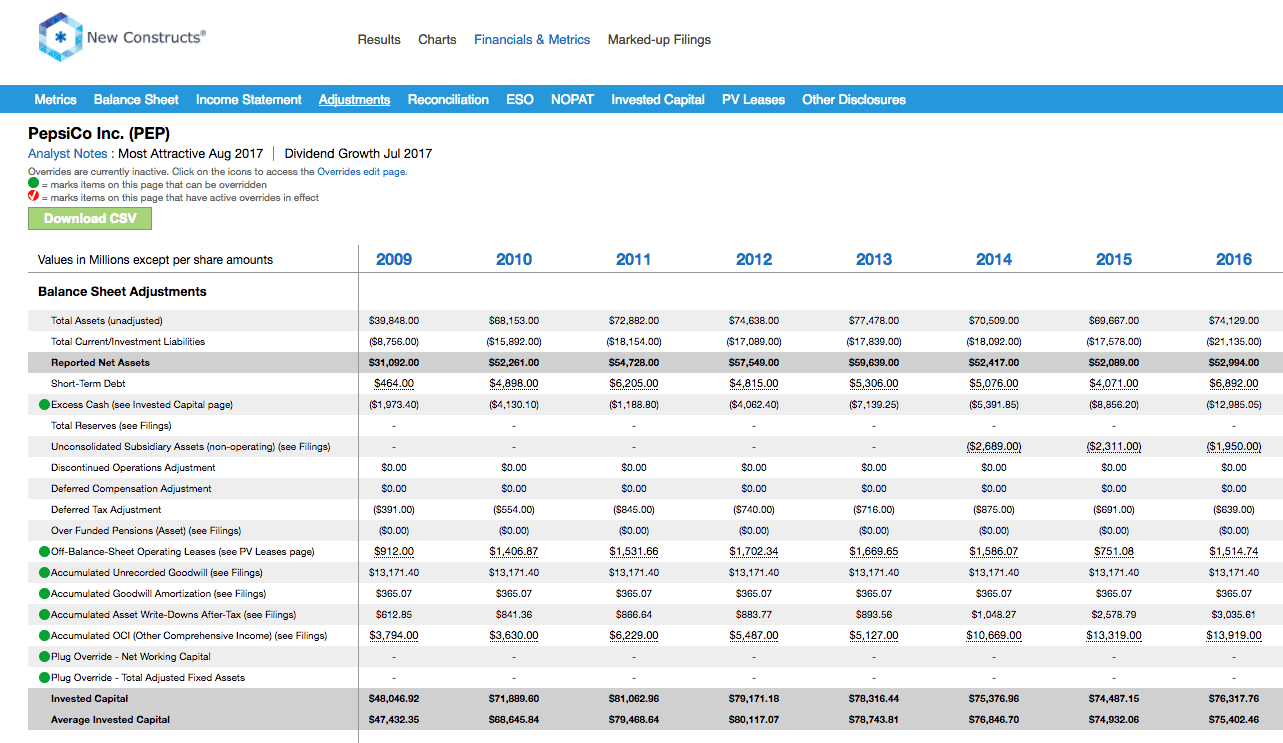Open the PV Leases tab

coord(753,100)
